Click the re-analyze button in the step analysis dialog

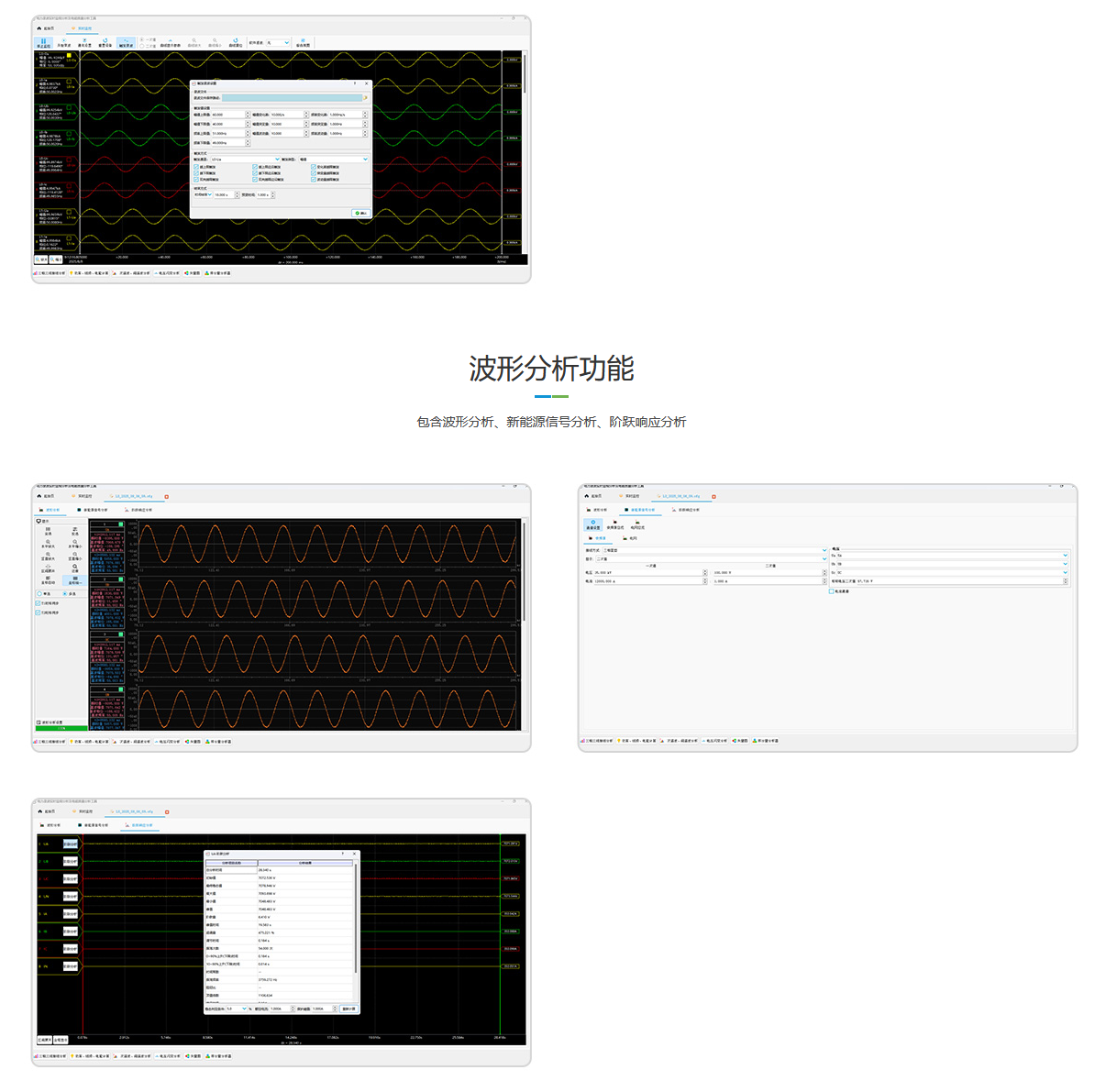point(348,1009)
